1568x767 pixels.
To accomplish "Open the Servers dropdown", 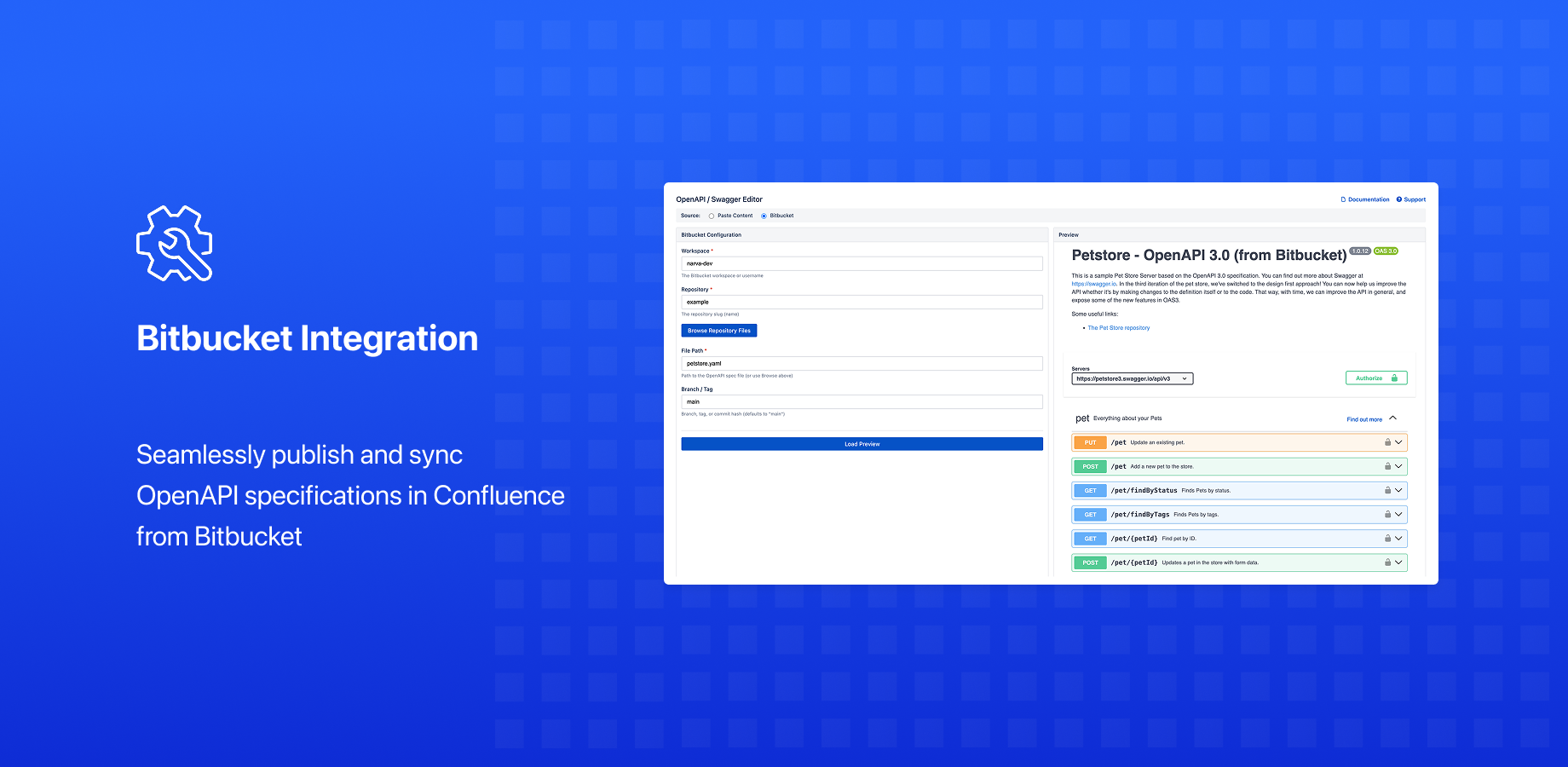I will pos(1132,378).
